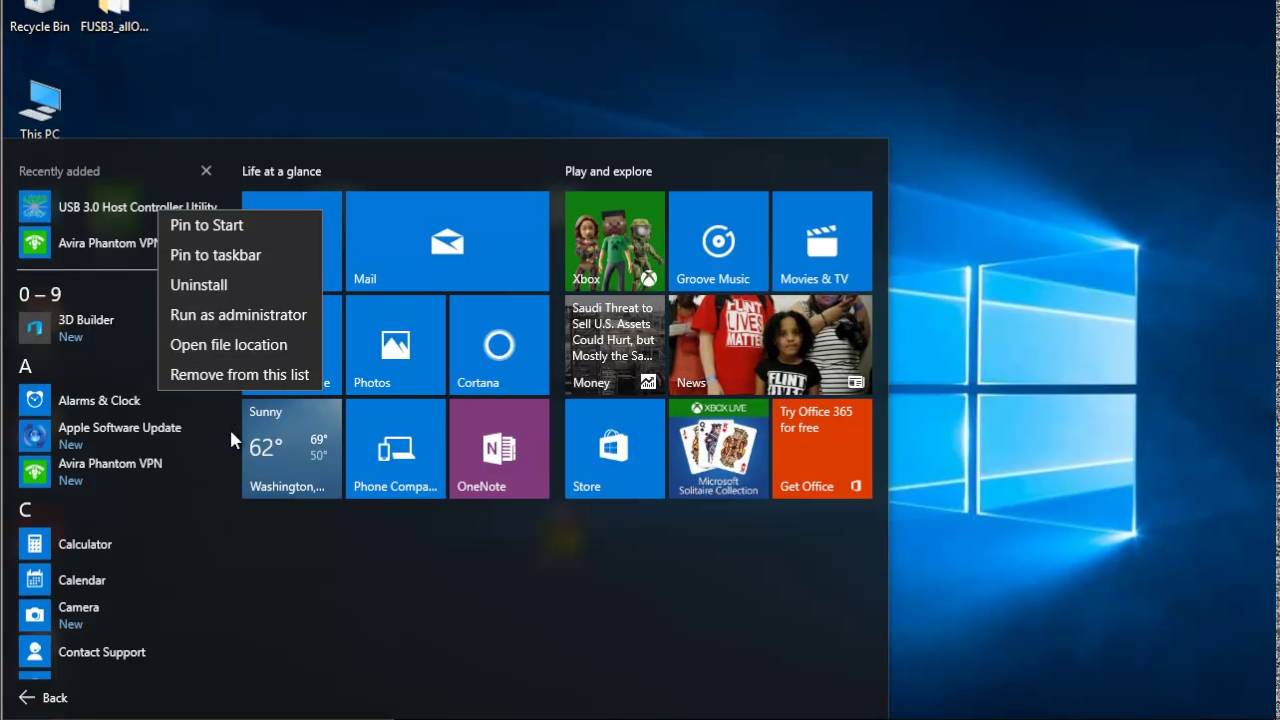This screenshot has width=1280, height=720.
Task: Click the Play and explore group title
Action: tap(608, 171)
